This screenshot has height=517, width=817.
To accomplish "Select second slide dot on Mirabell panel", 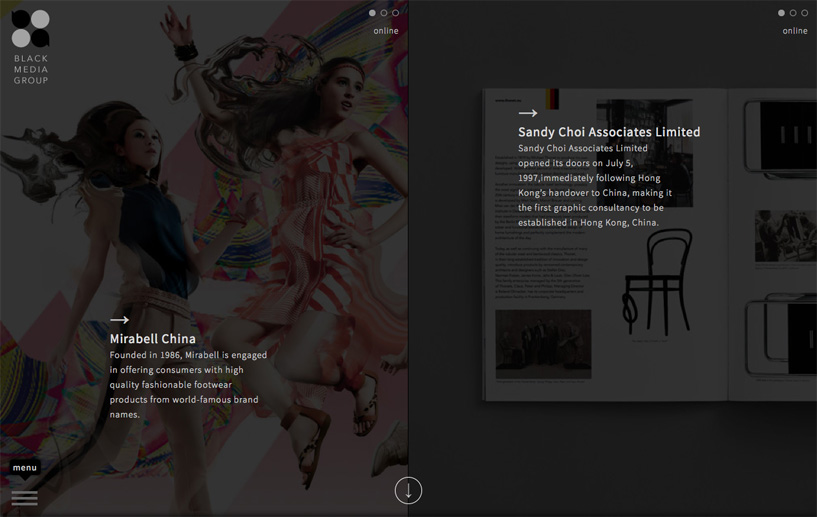I will coord(384,13).
